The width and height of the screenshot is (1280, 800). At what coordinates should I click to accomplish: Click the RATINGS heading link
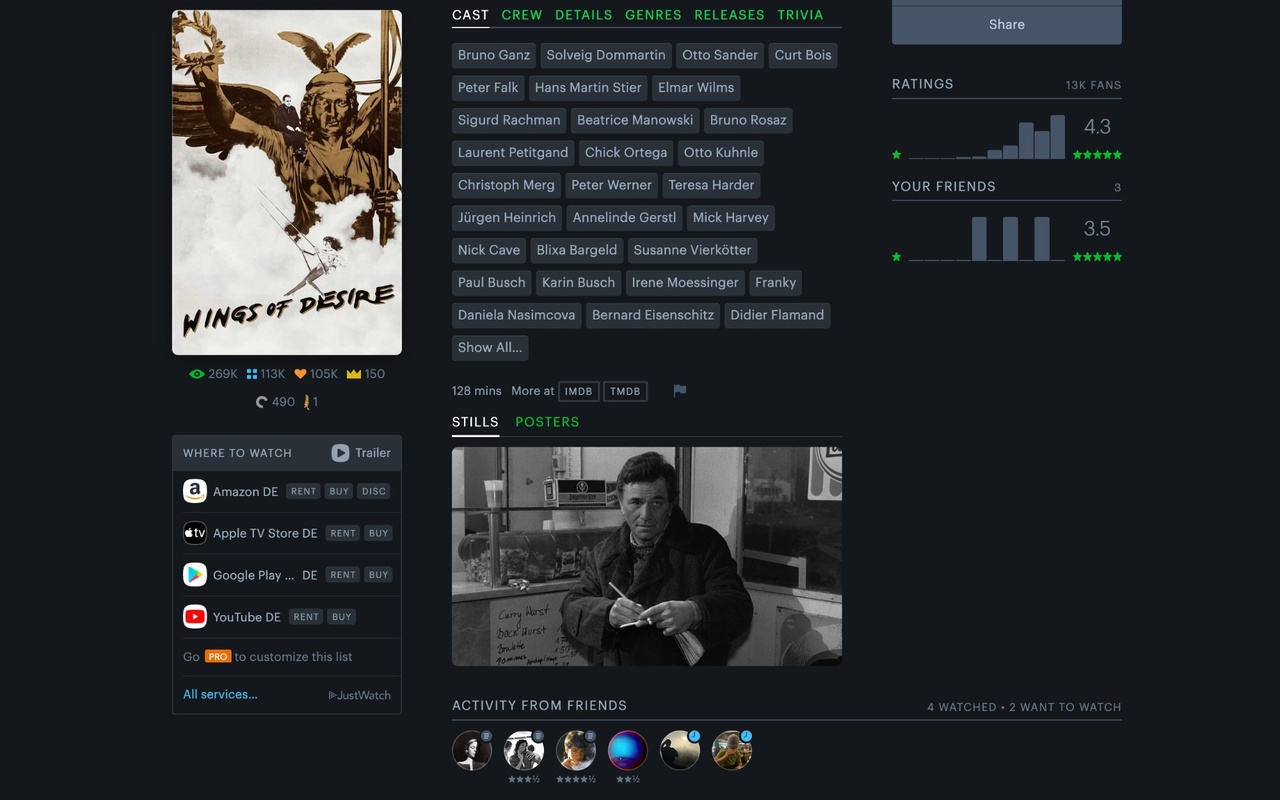tap(923, 84)
